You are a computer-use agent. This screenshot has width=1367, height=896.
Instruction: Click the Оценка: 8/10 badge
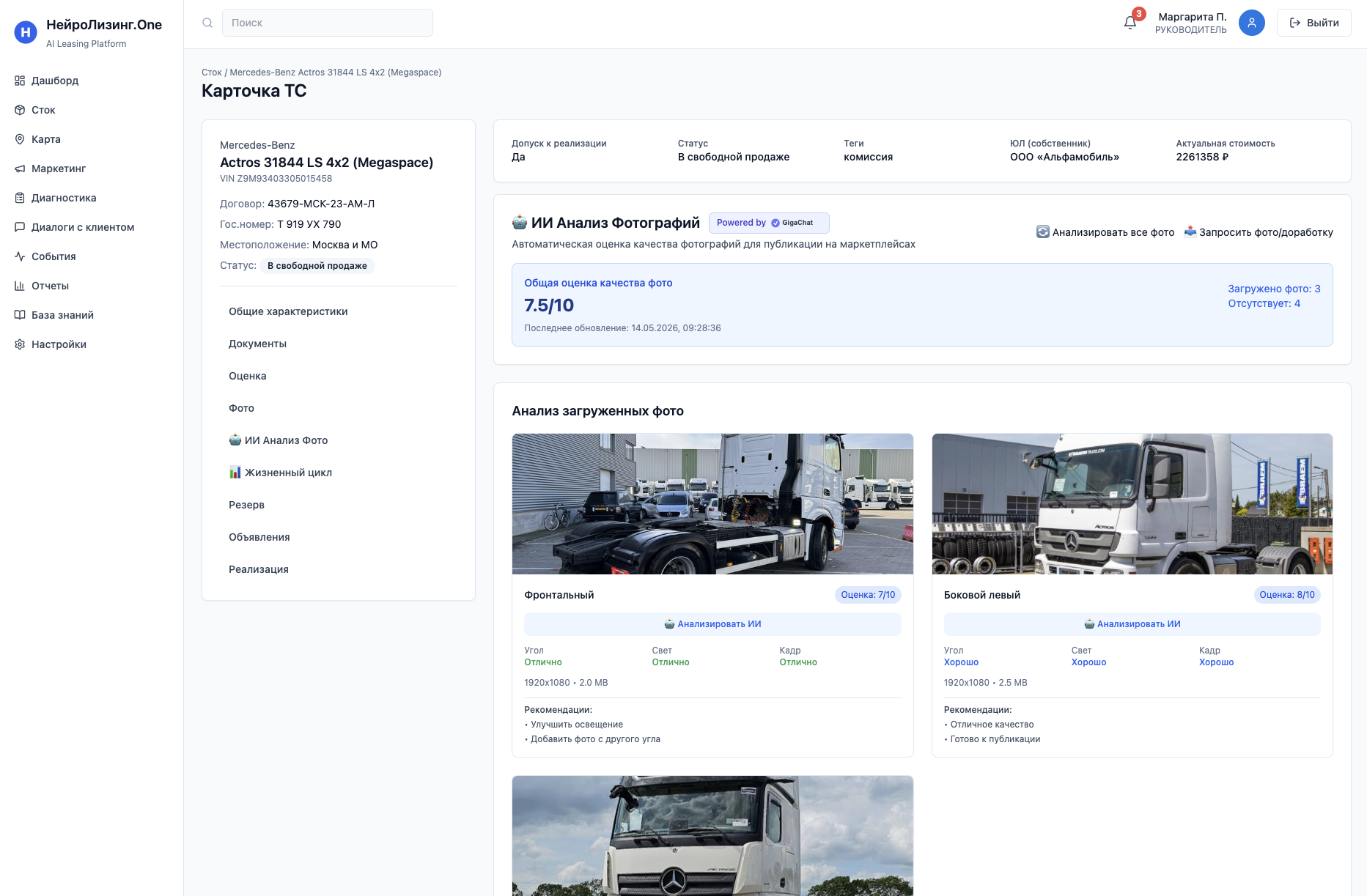pos(1287,595)
